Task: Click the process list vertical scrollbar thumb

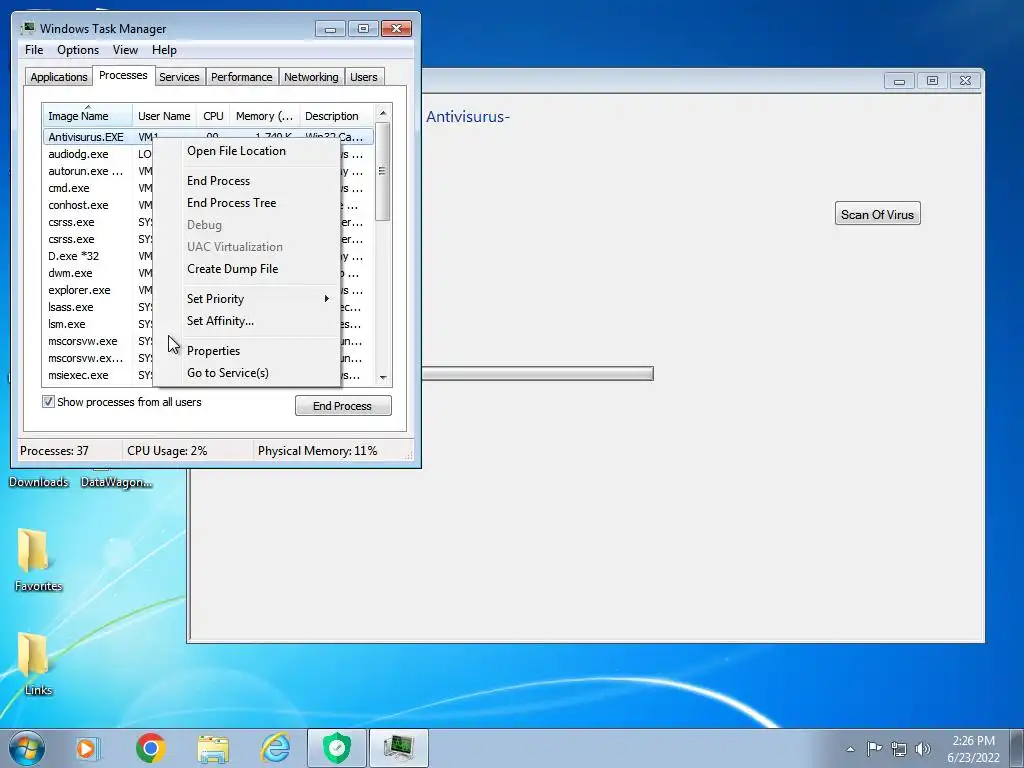Action: (x=383, y=172)
